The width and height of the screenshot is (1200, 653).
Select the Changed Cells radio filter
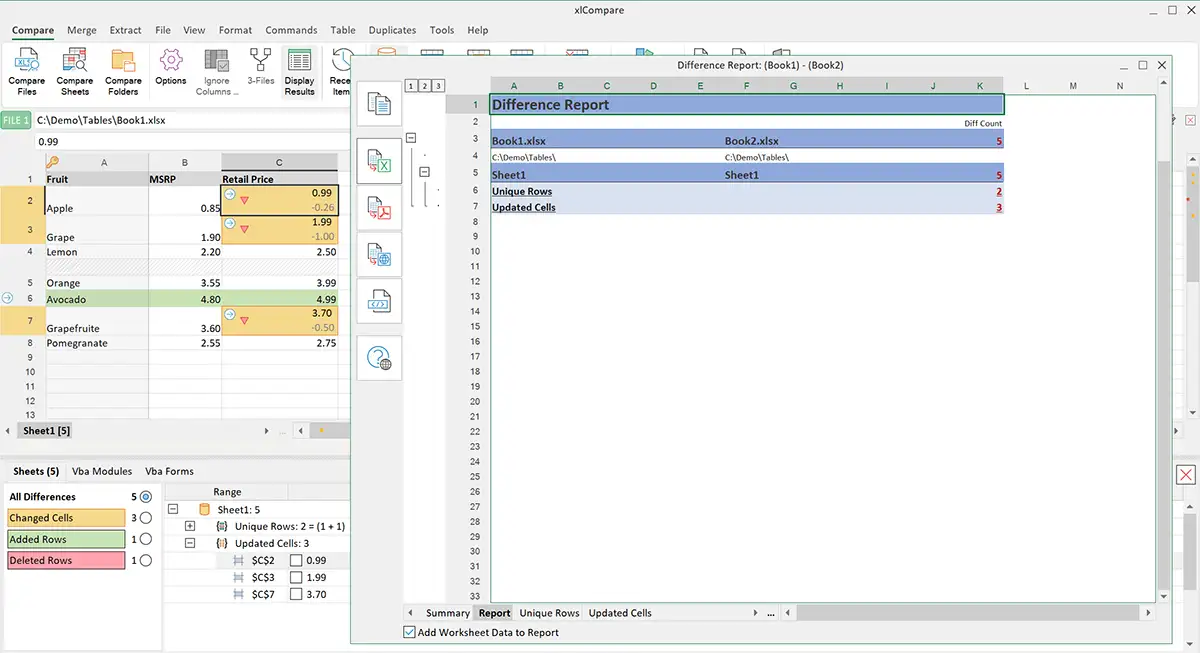tap(143, 518)
